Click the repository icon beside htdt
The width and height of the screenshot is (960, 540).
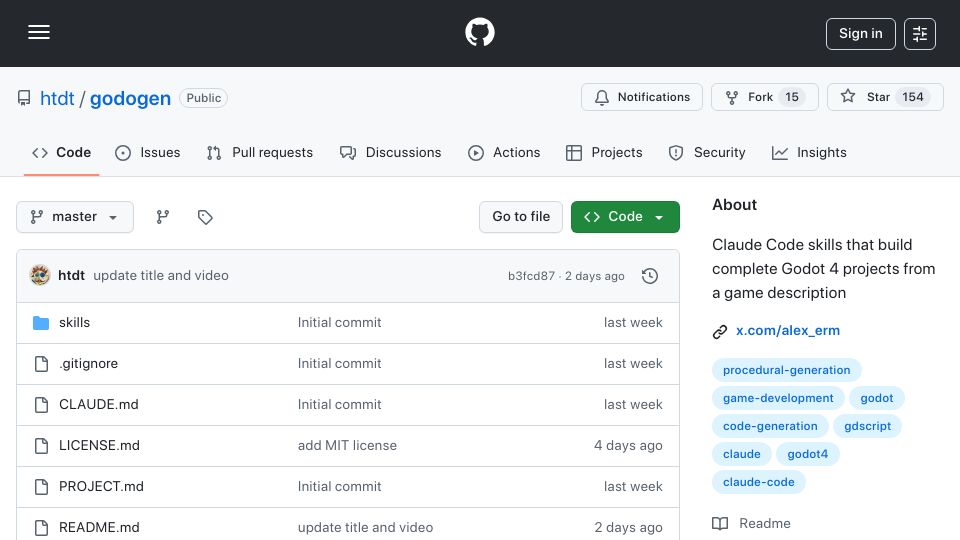point(24,98)
